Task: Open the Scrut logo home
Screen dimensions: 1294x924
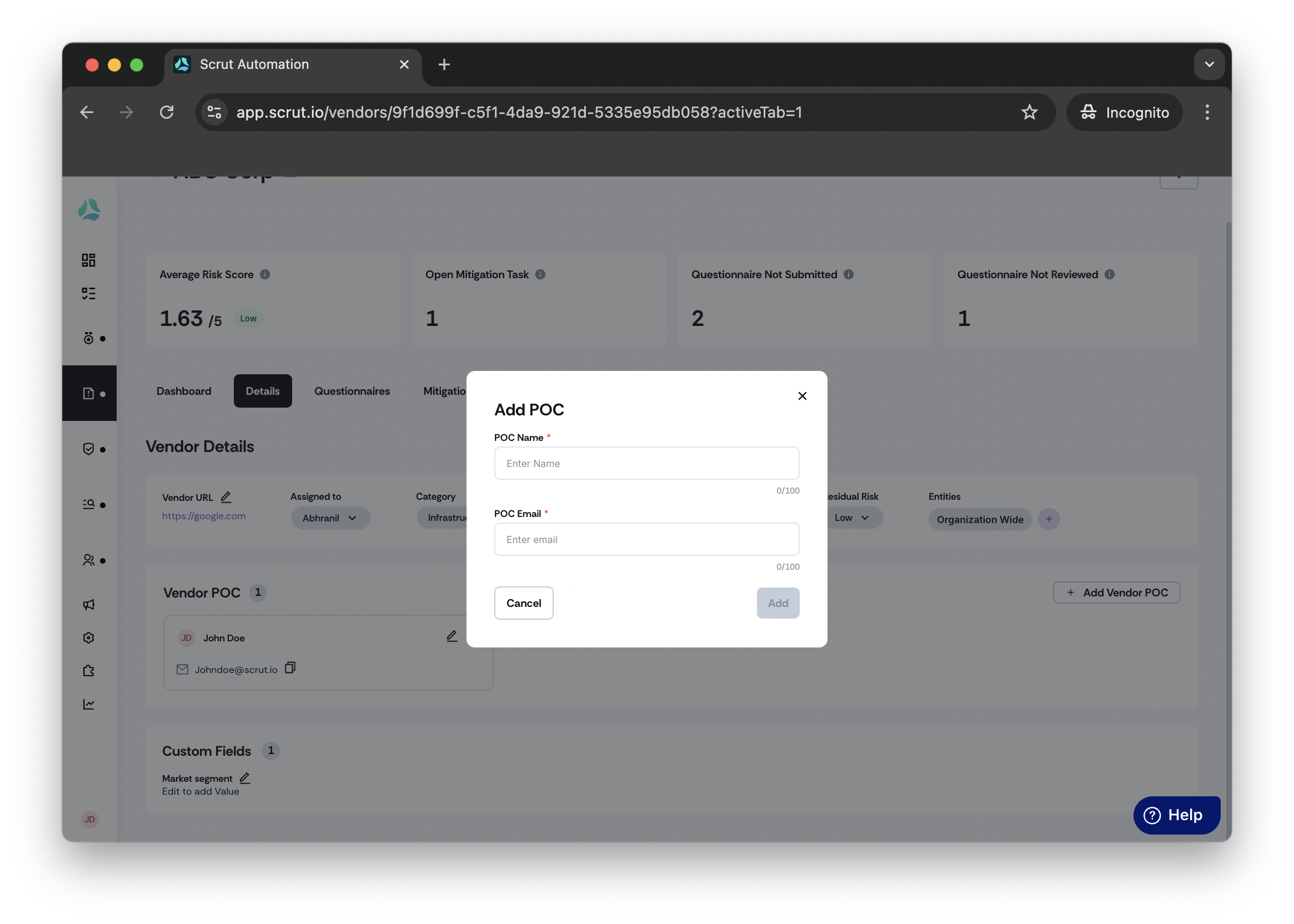Action: (x=89, y=210)
